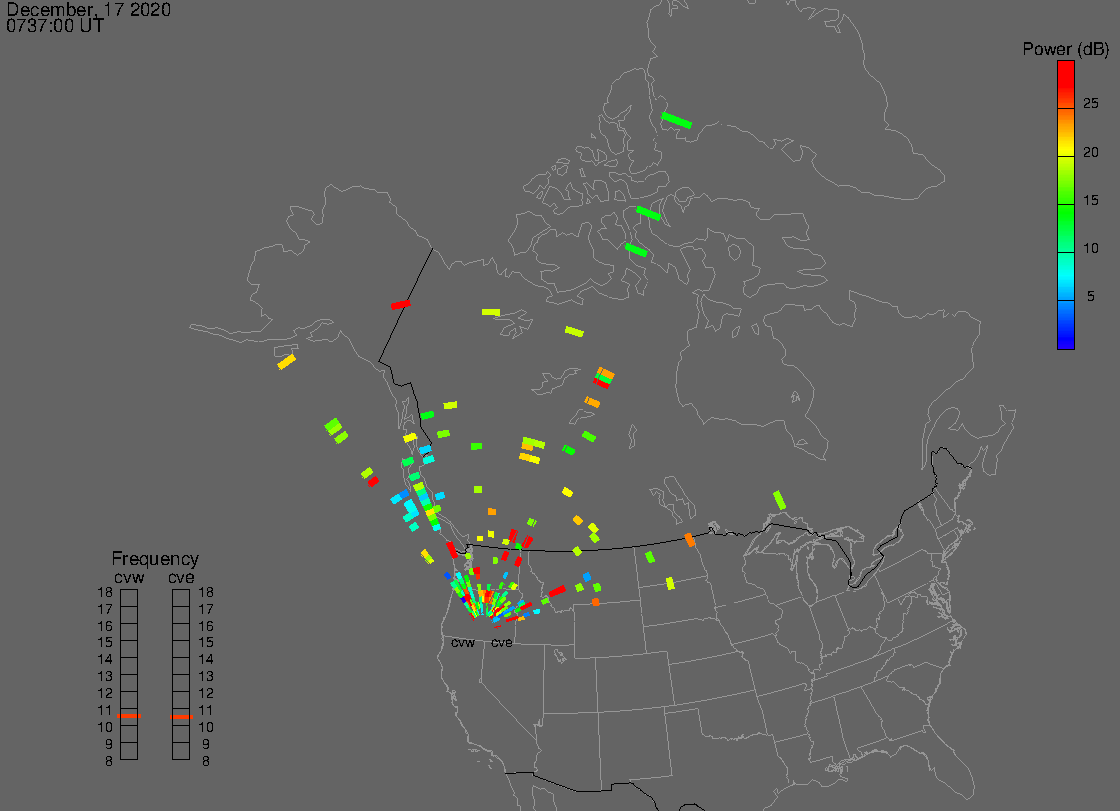
Task: Click the 5 tick label on Power scale
Action: [x=1091, y=296]
